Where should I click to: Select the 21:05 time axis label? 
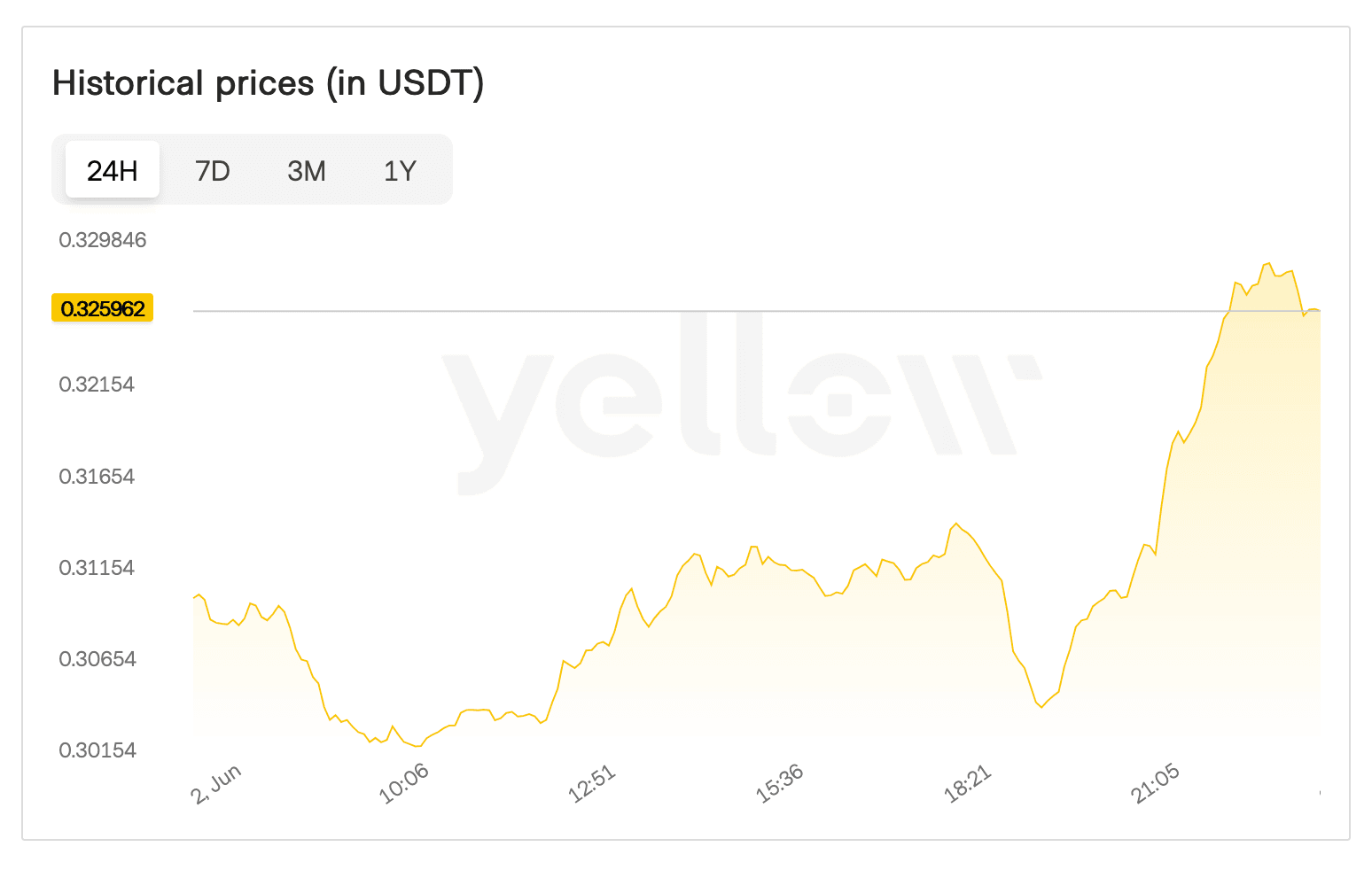coord(1156,784)
